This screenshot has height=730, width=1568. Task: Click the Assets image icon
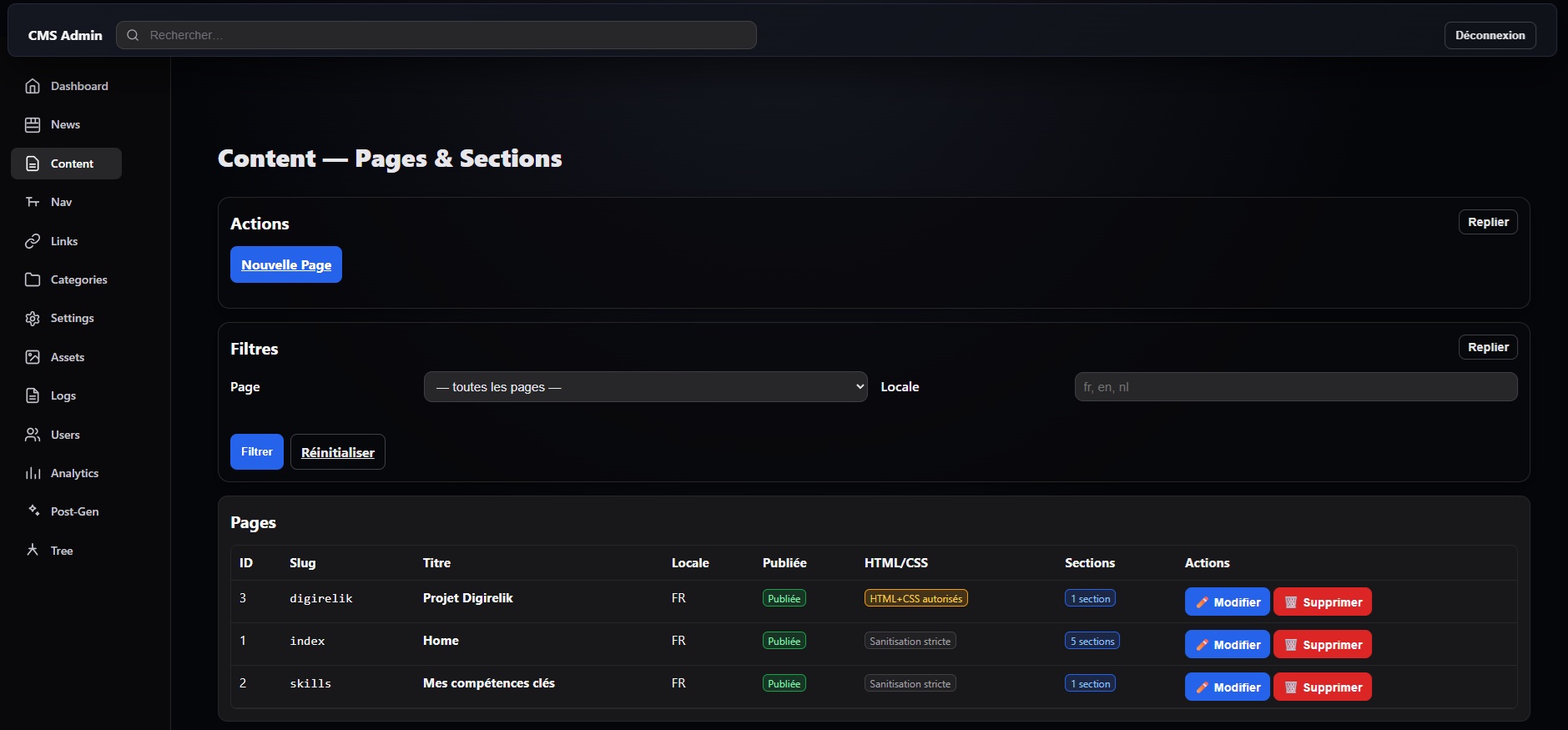(x=33, y=357)
